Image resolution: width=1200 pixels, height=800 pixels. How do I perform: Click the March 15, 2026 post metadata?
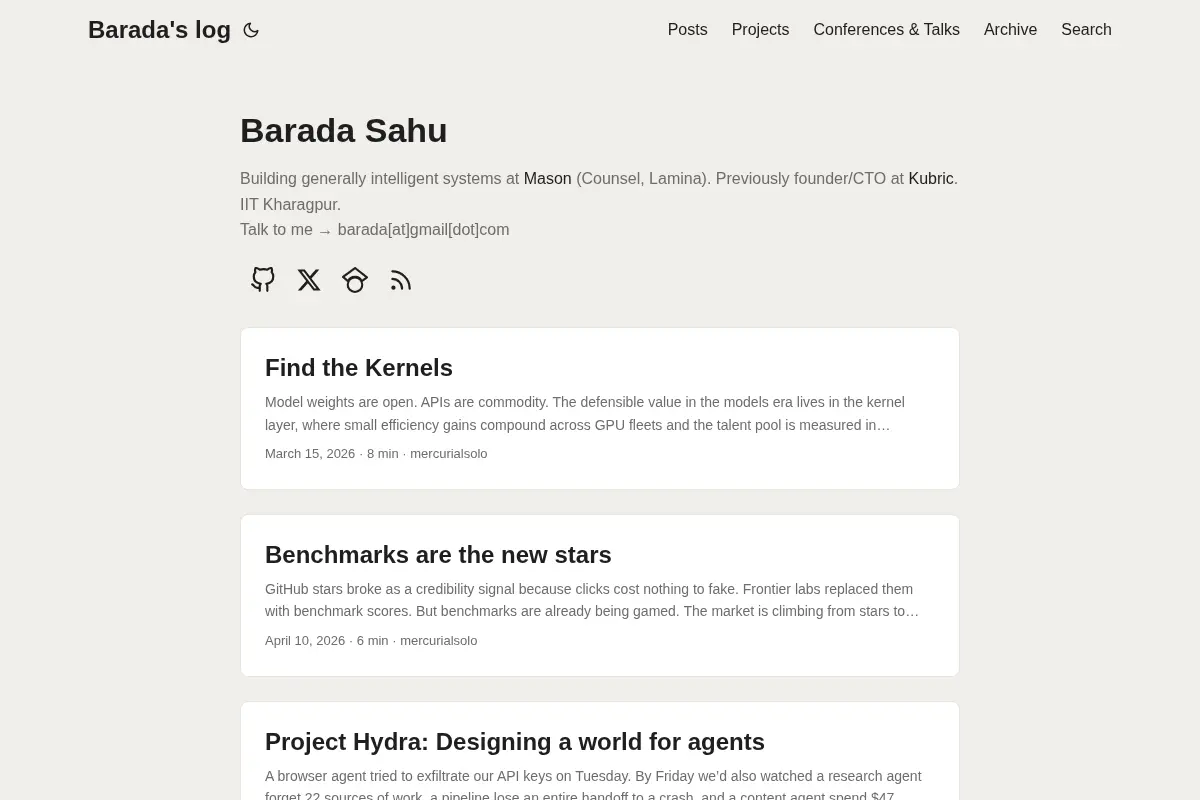coord(376,454)
